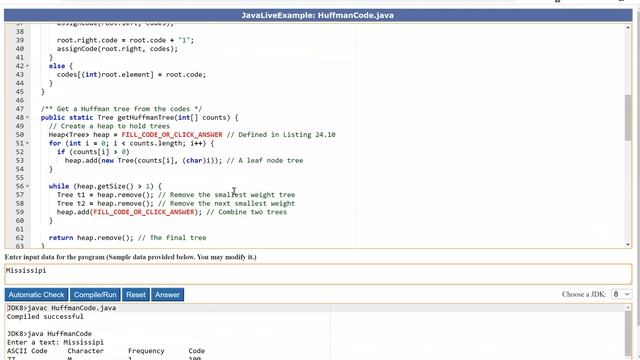
Task: Collapse the while loop fold at line 56
Action: tap(27, 186)
